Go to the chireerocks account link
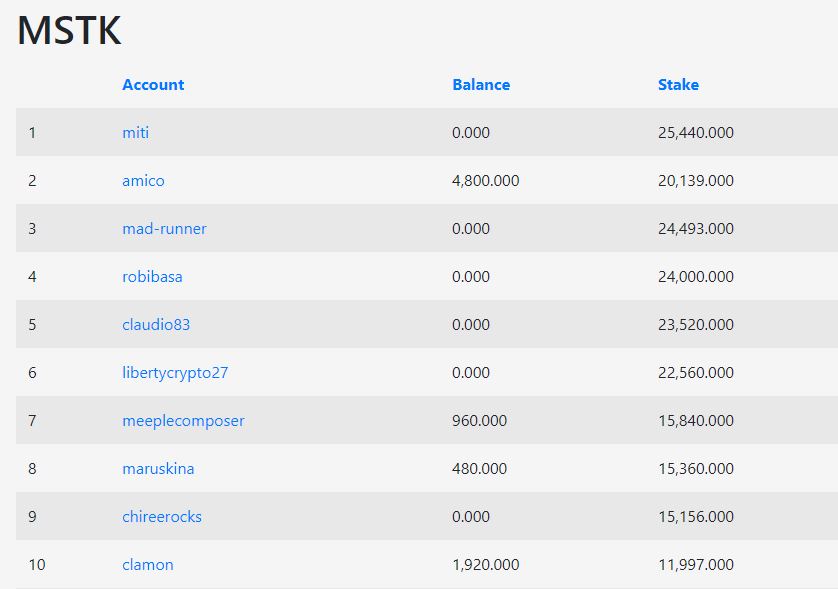 coord(162,517)
